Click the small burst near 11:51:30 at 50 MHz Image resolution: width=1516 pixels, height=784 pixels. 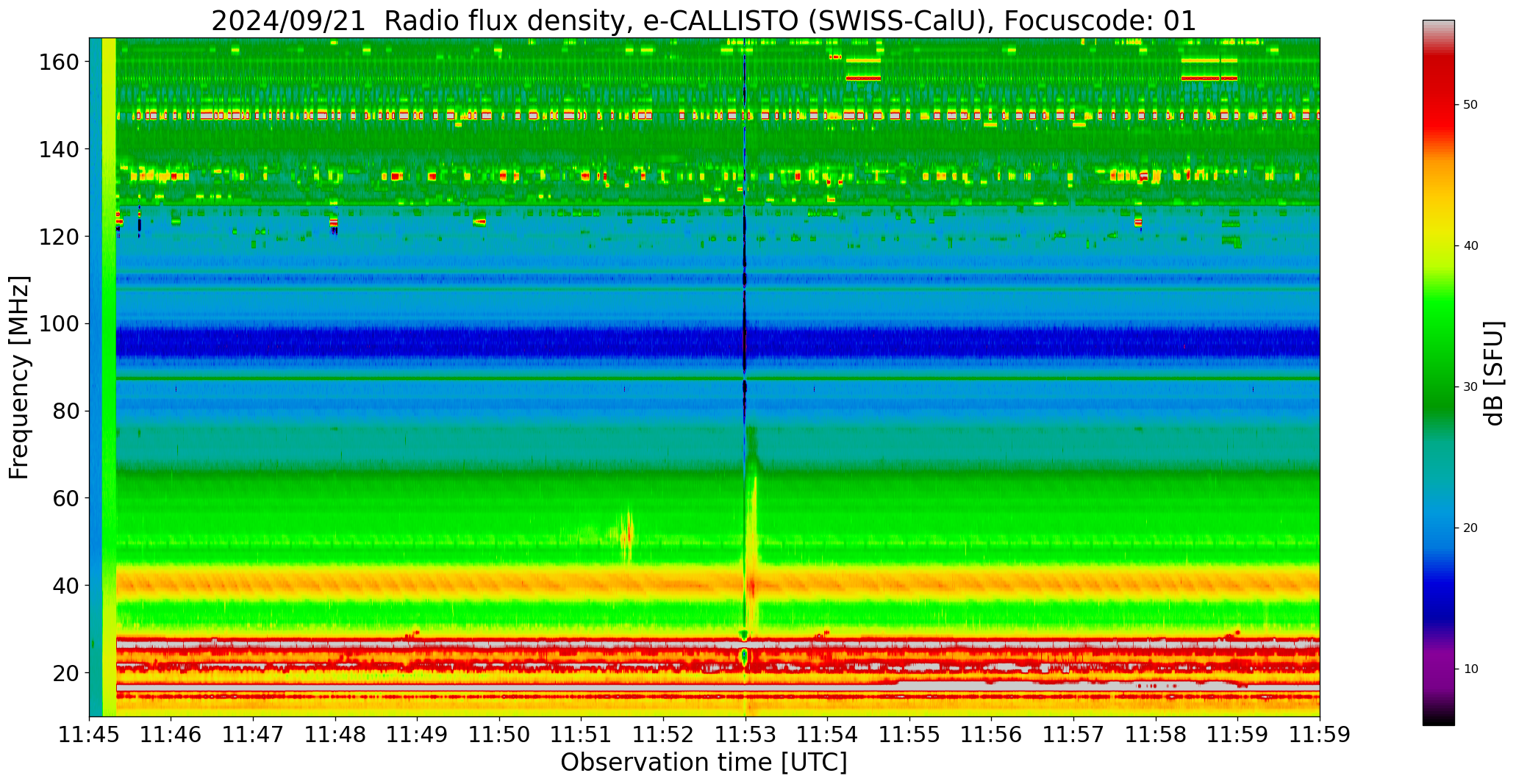[x=626, y=535]
